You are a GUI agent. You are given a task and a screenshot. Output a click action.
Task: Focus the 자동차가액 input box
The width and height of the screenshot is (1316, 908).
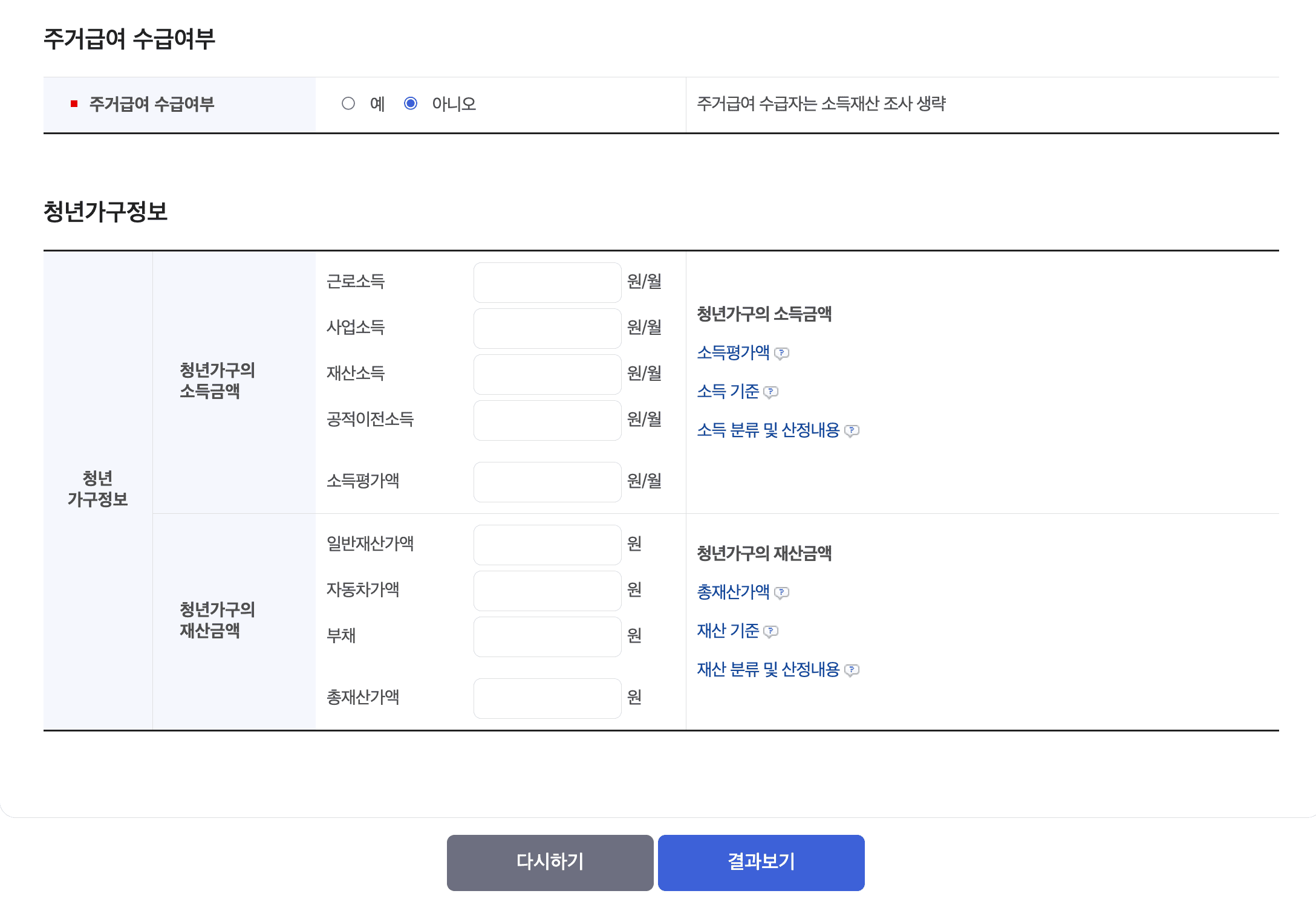point(547,591)
